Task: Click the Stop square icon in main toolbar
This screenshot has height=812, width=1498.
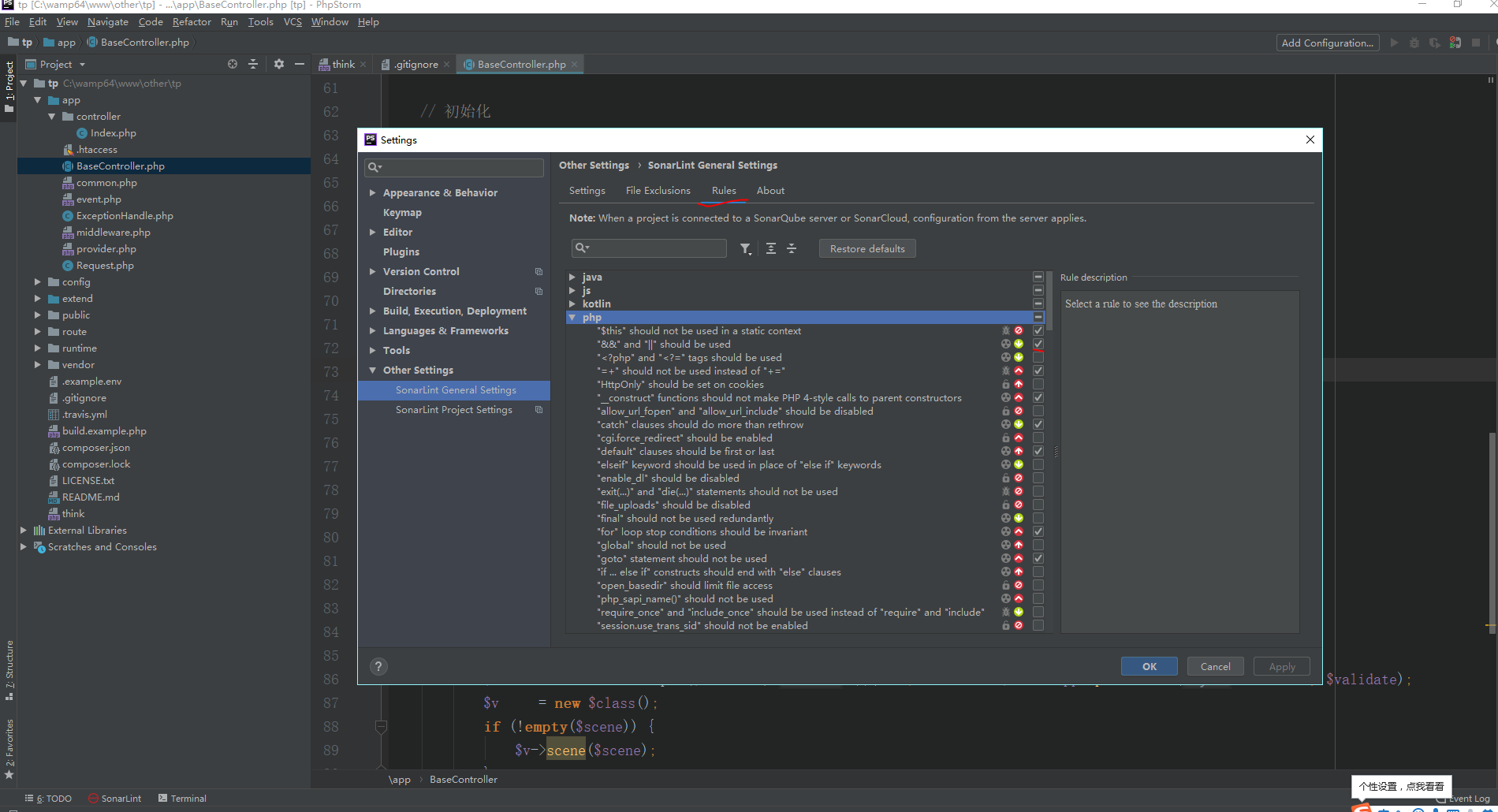Action: 1476,43
